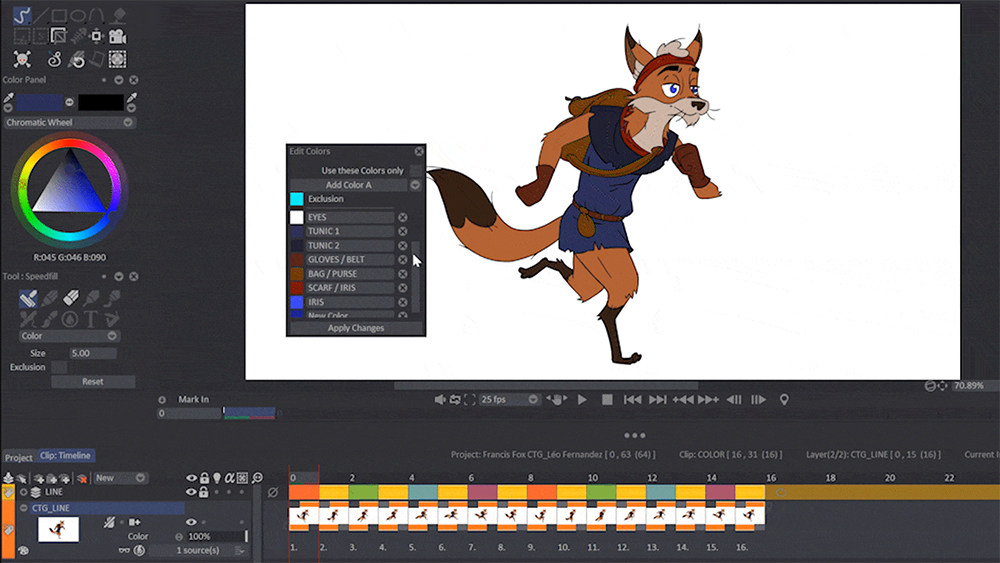This screenshot has height=563, width=1000.
Task: Click the timeline zoom magnifier icon
Action: (258, 478)
